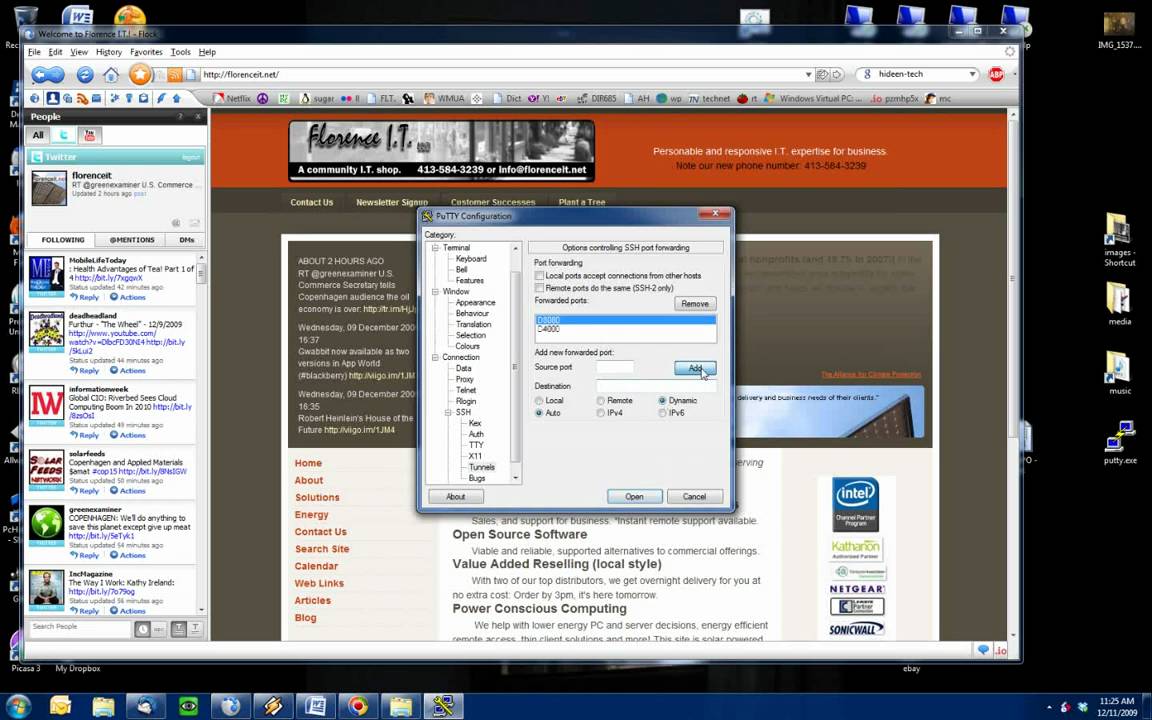Click the YouTube filter icon in People sidebar
Screen dimensions: 1152x720
(x=90, y=135)
